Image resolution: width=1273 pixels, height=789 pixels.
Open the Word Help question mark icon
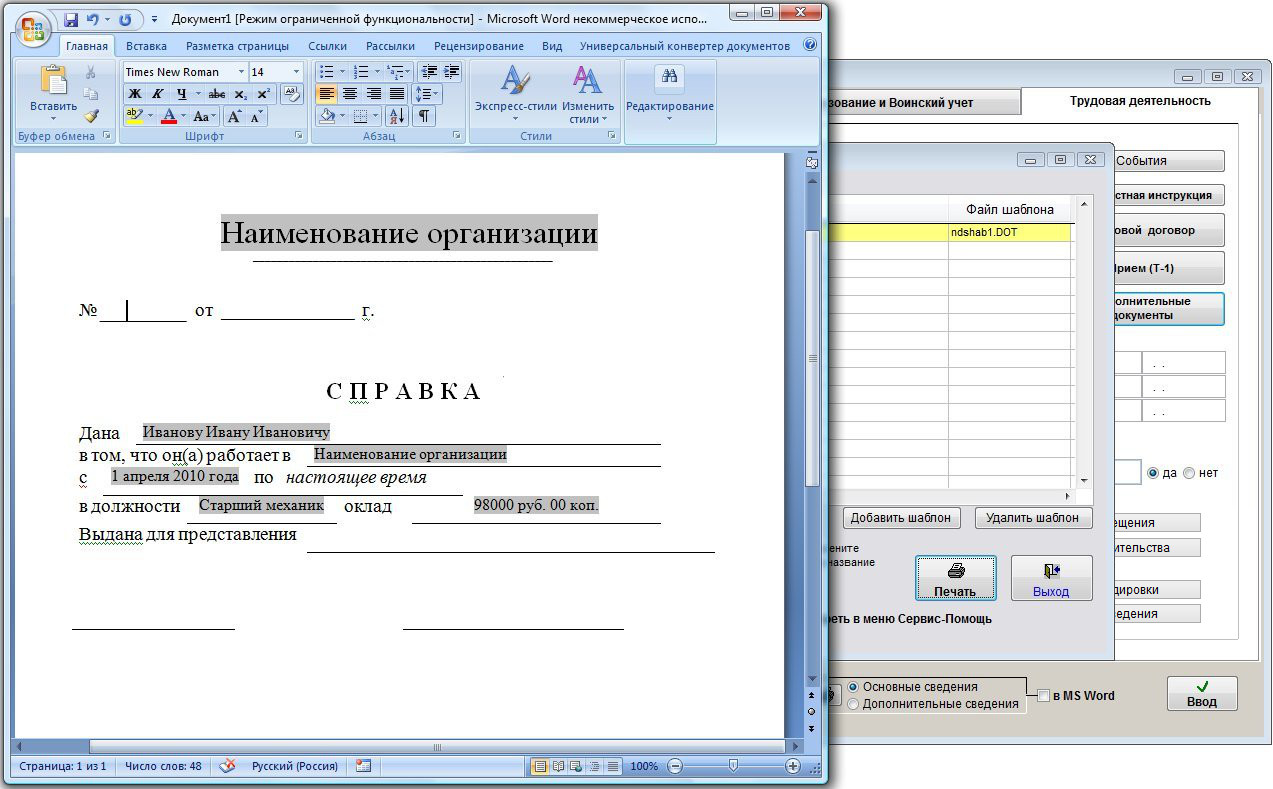809,45
